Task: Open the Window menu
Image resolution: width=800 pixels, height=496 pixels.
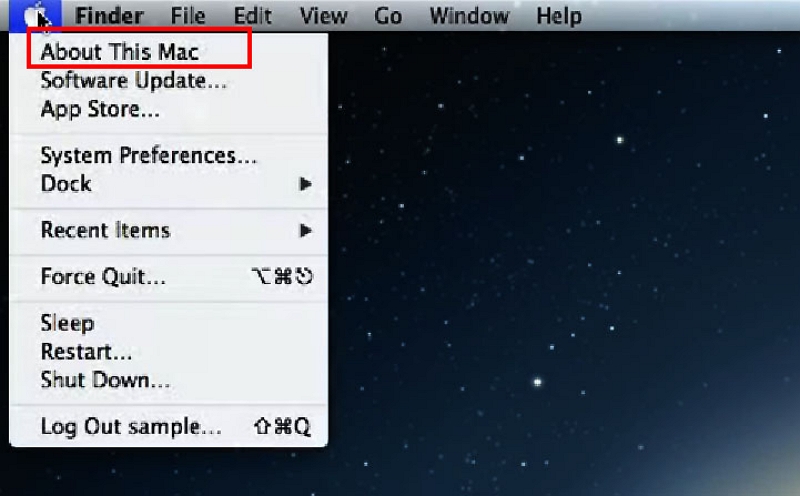Action: 469,16
